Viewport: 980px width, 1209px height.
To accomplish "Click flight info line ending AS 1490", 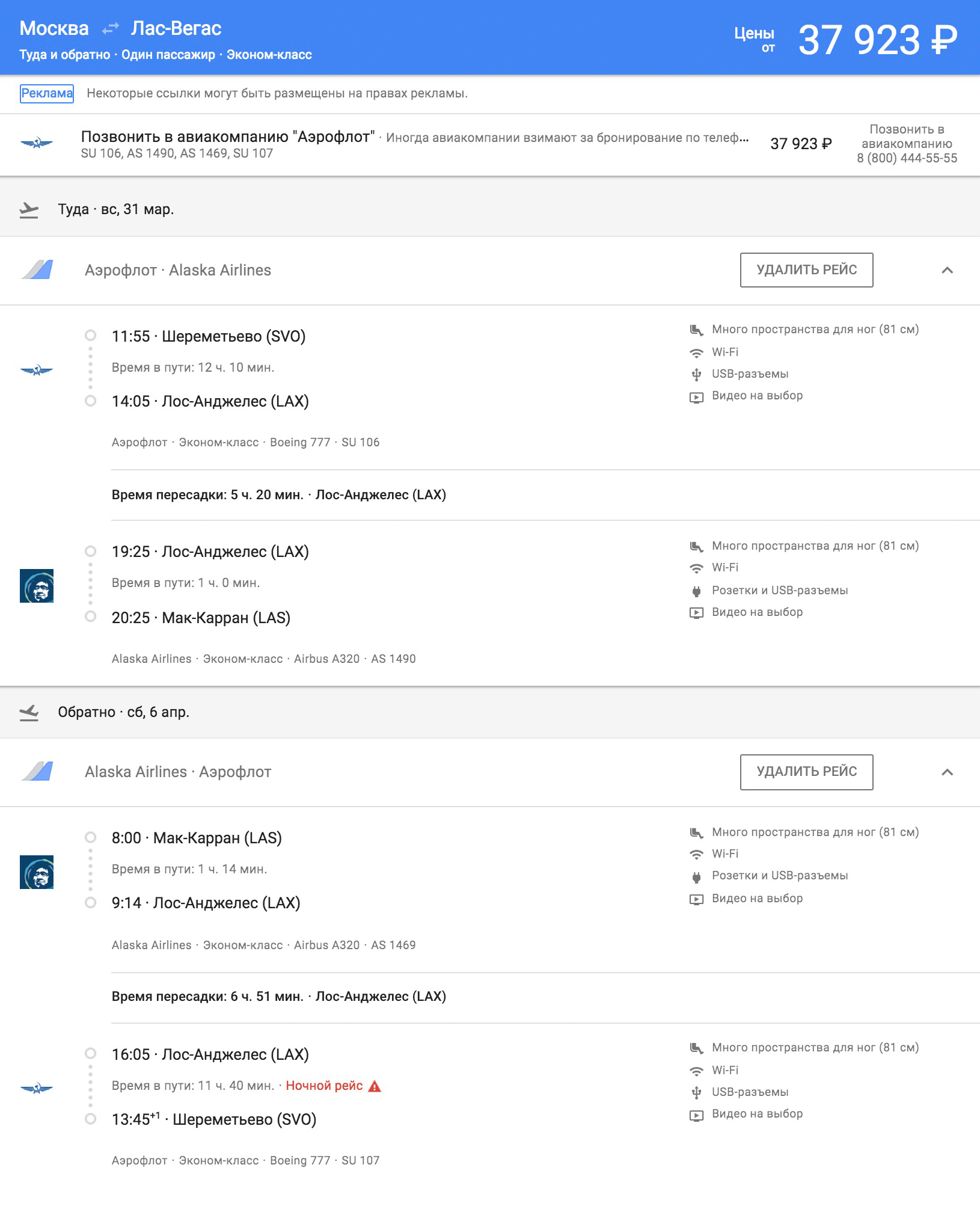I will coord(263,659).
